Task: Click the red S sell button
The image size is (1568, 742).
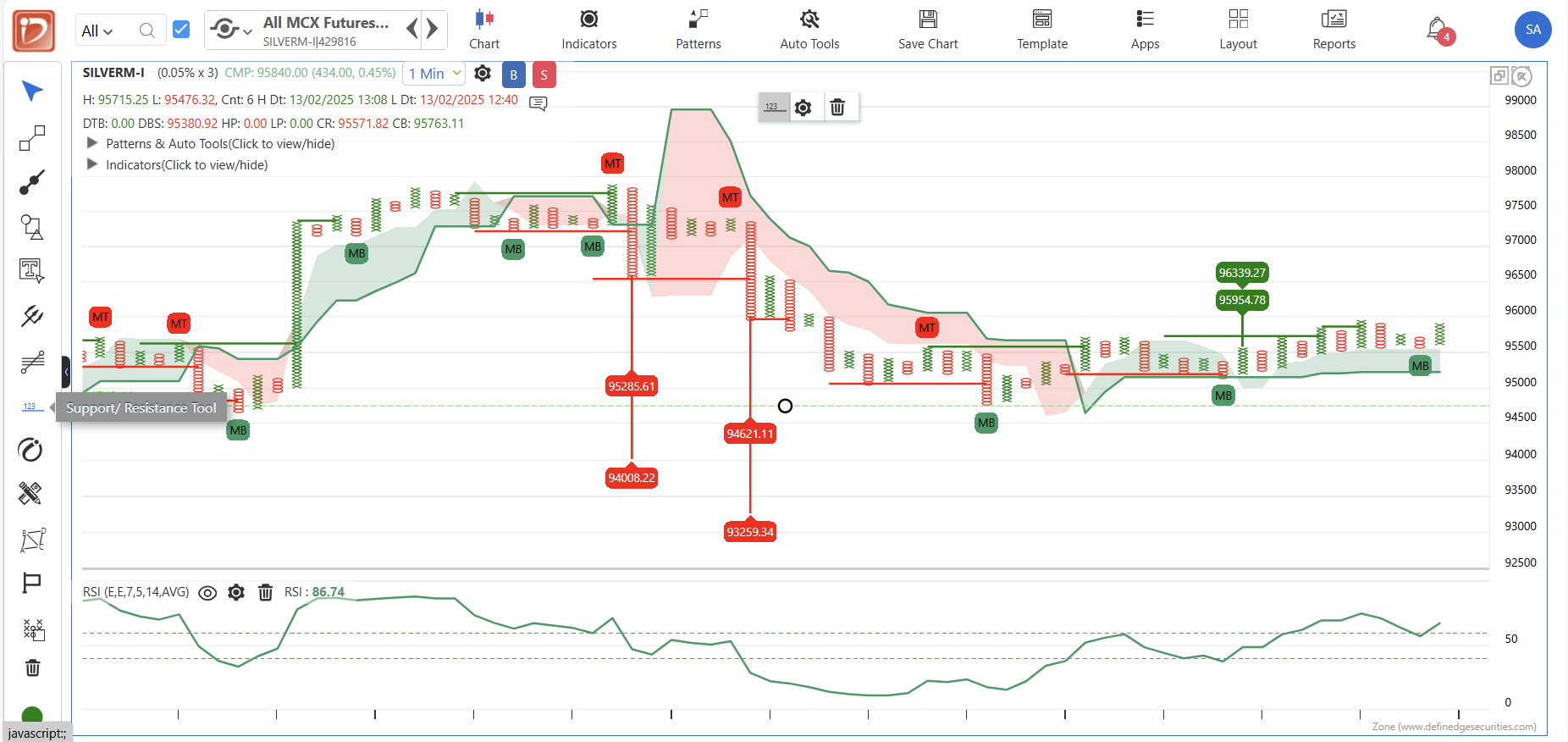Action: pos(544,75)
